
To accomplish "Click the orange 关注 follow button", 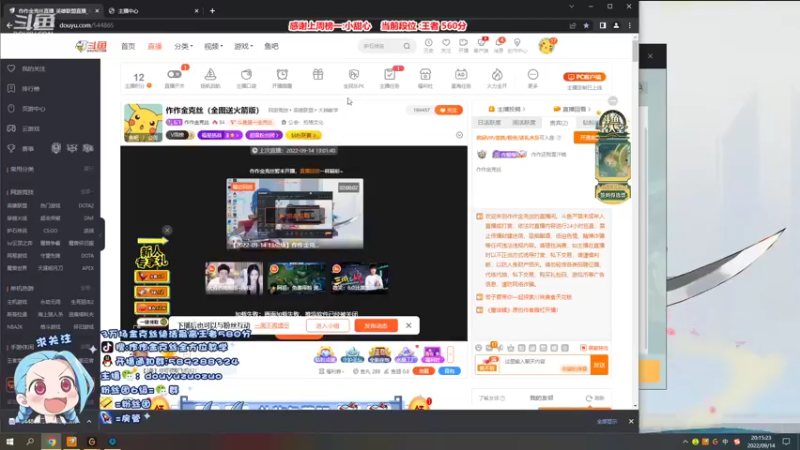I will (448, 110).
